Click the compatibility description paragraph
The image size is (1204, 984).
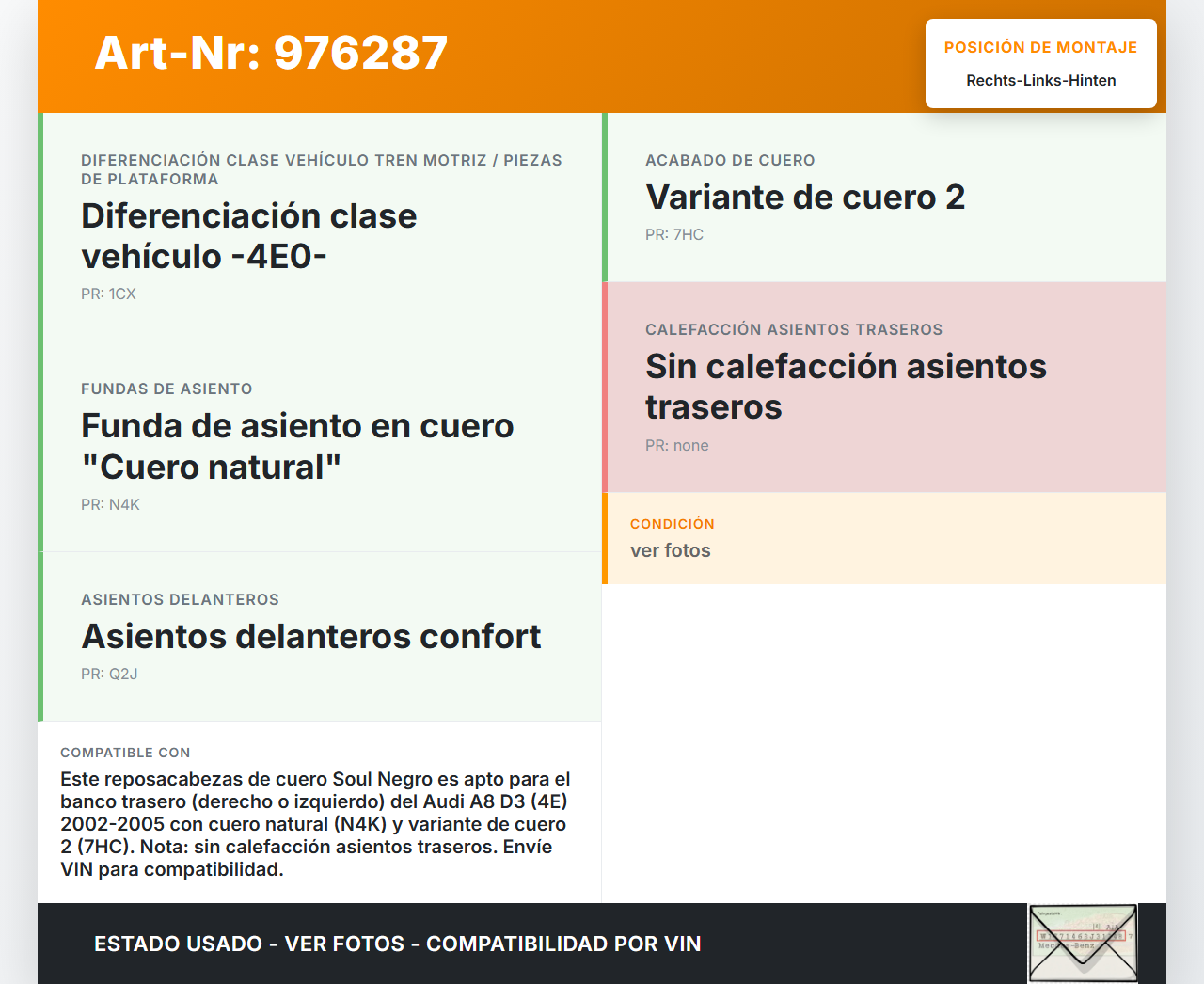pos(316,824)
